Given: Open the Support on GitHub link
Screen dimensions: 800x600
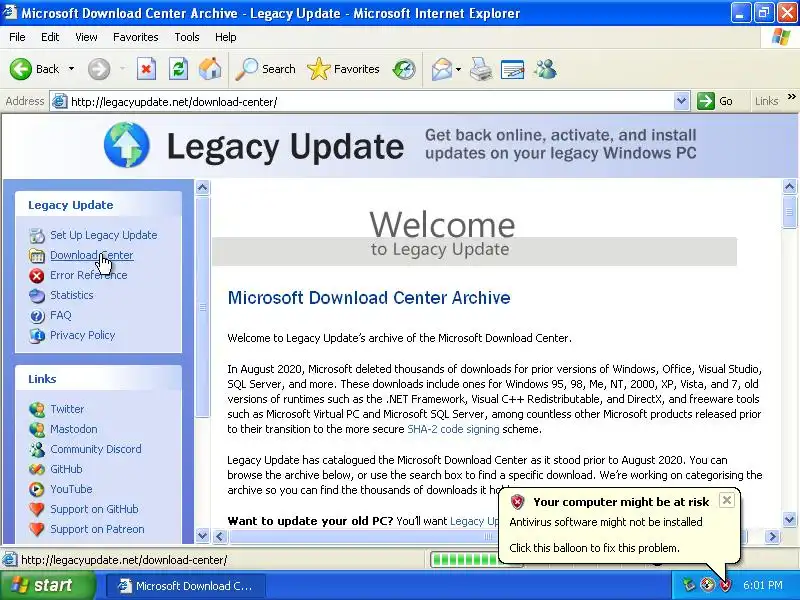Looking at the screenshot, I should tap(94, 509).
